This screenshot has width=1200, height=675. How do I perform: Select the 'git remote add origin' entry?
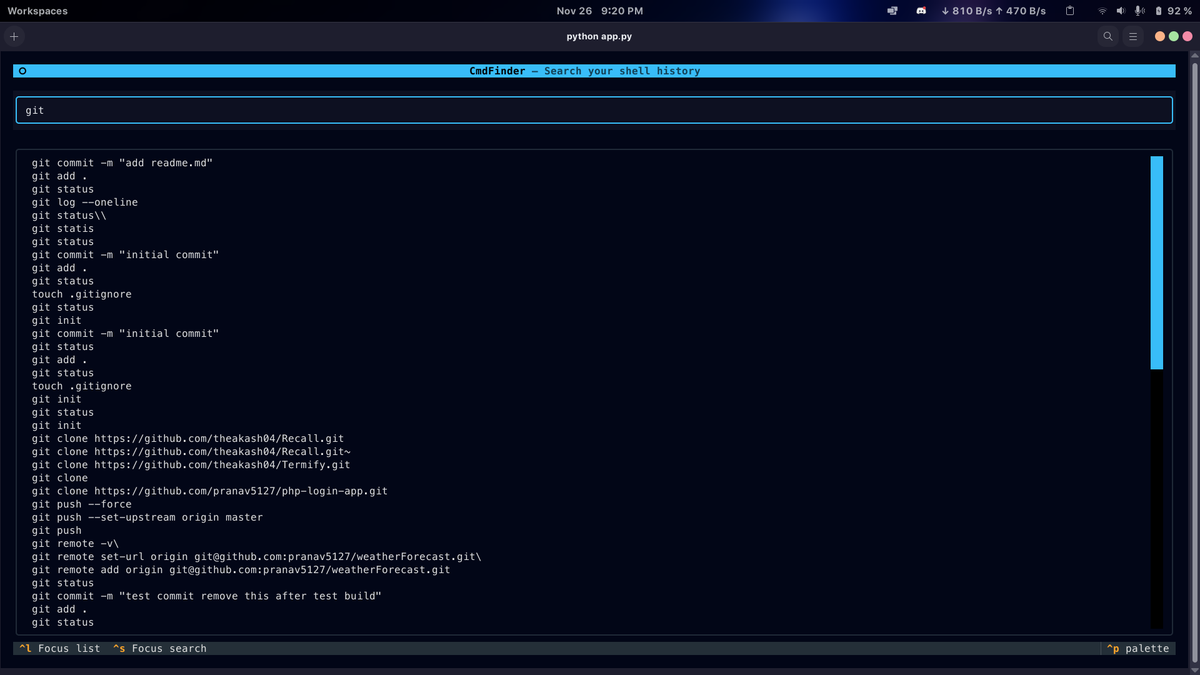[241, 569]
